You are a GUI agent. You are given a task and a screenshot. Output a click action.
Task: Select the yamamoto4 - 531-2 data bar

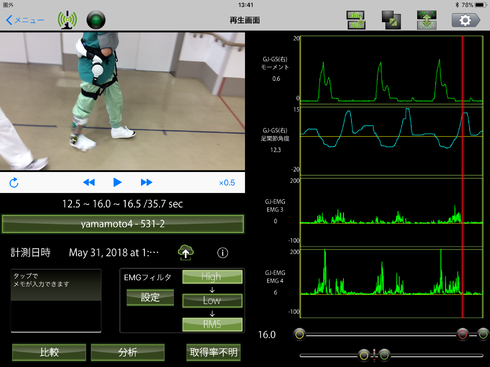pos(123,224)
